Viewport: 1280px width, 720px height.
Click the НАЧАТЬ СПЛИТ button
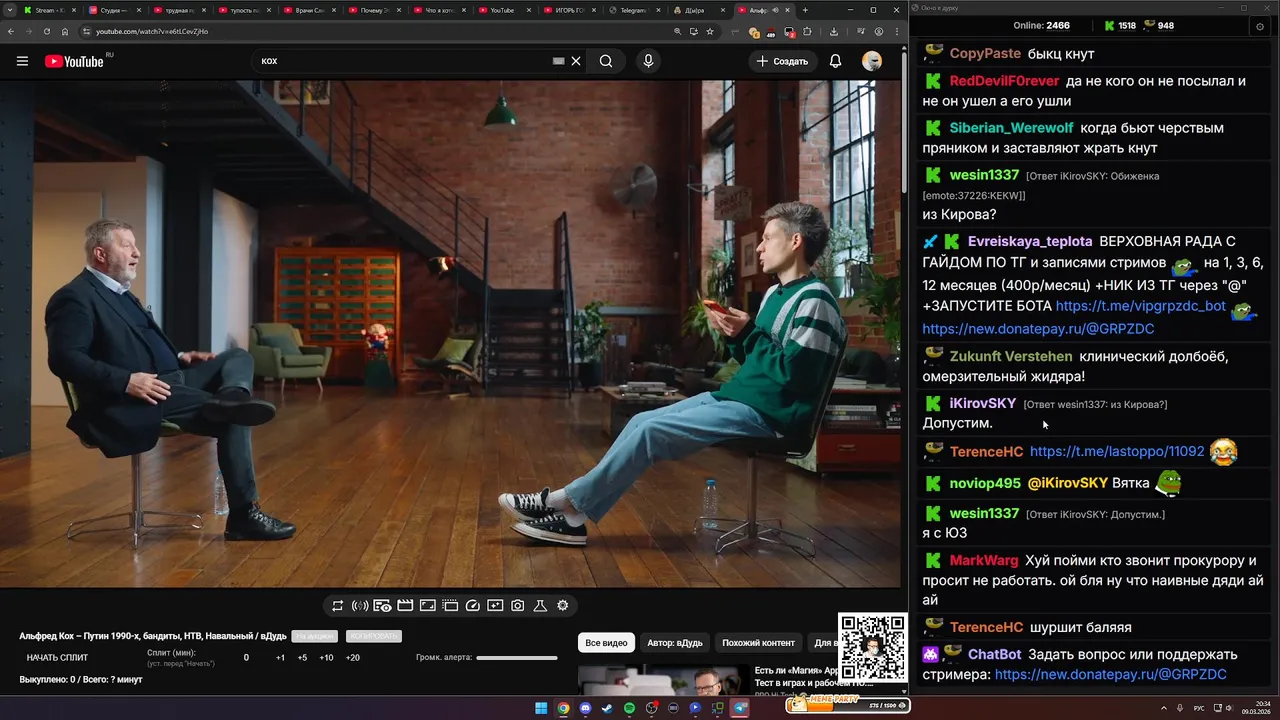pyautogui.click(x=57, y=658)
